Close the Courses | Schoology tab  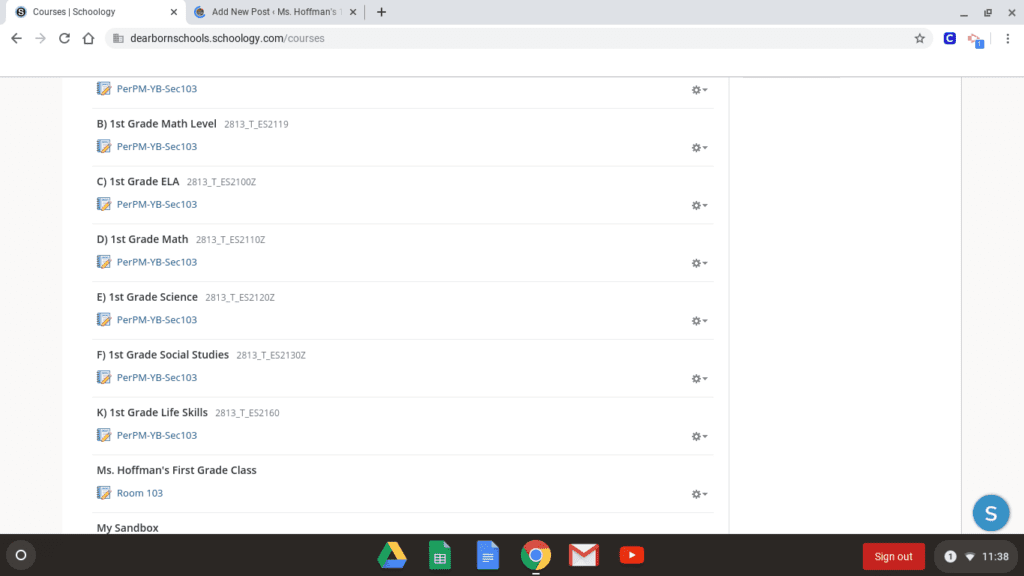173,12
